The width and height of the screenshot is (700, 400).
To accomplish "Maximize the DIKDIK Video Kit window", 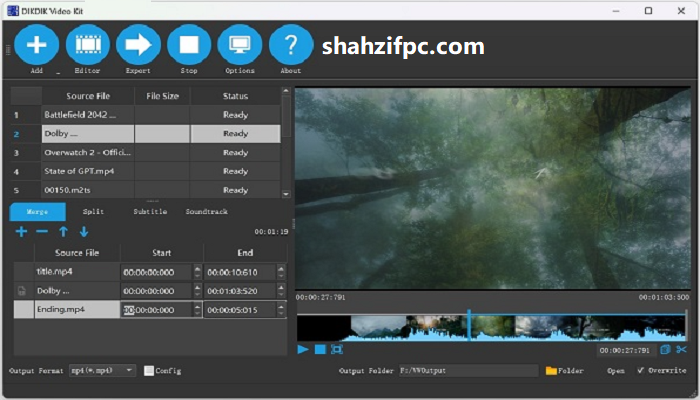I will pyautogui.click(x=648, y=11).
